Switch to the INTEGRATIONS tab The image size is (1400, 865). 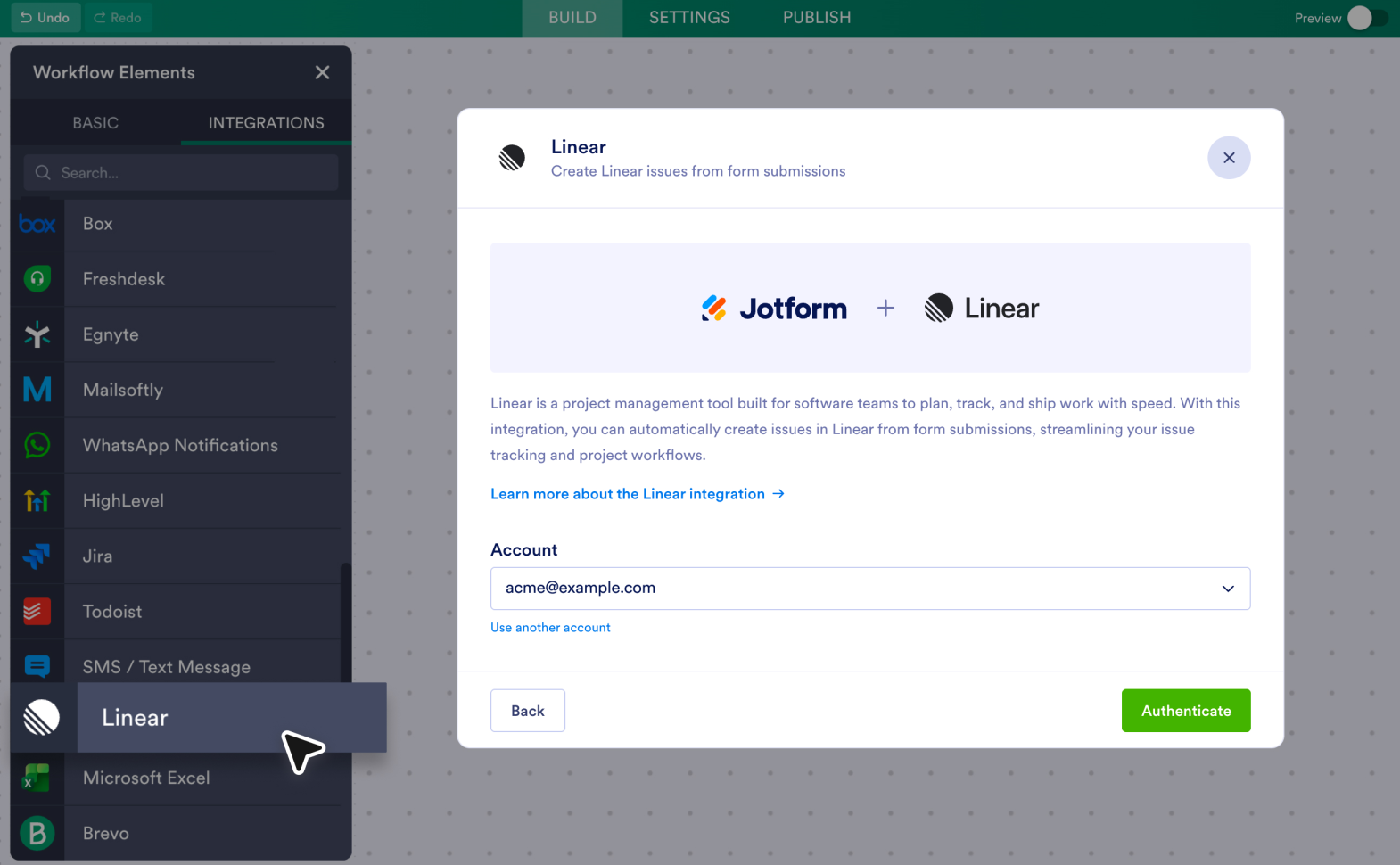pyautogui.click(x=267, y=123)
